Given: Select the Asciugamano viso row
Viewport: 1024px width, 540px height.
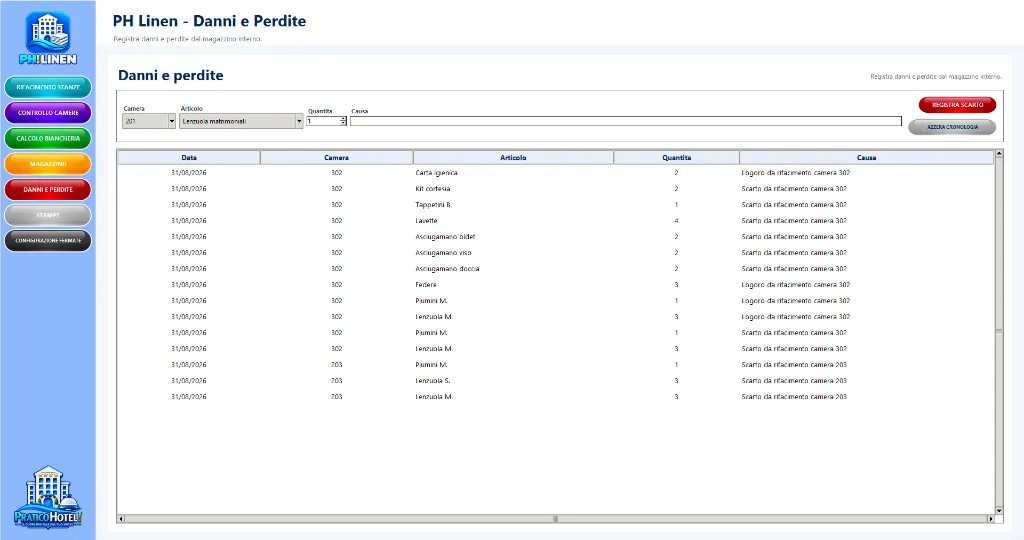Looking at the screenshot, I should pyautogui.click(x=556, y=253).
